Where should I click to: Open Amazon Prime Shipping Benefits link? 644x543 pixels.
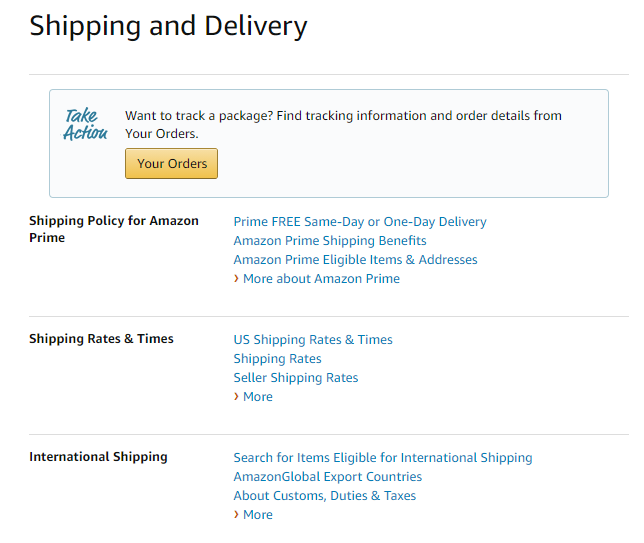330,241
